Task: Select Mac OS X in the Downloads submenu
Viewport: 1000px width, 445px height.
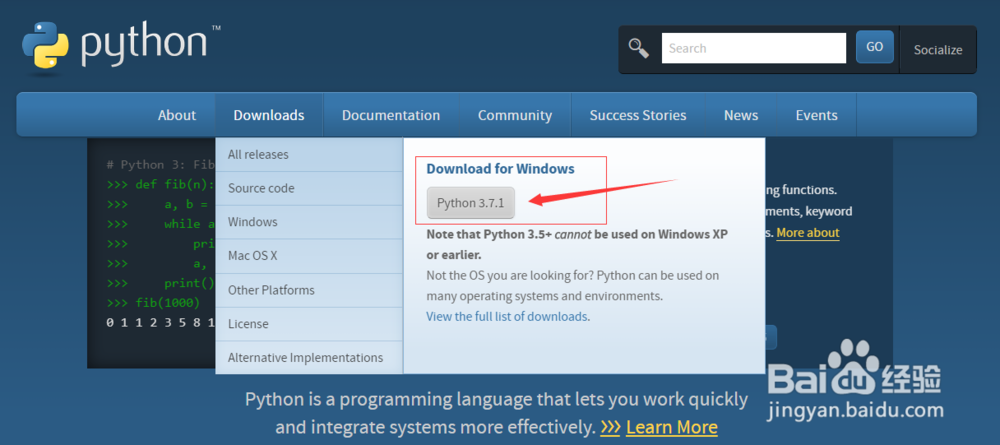Action: click(309, 256)
